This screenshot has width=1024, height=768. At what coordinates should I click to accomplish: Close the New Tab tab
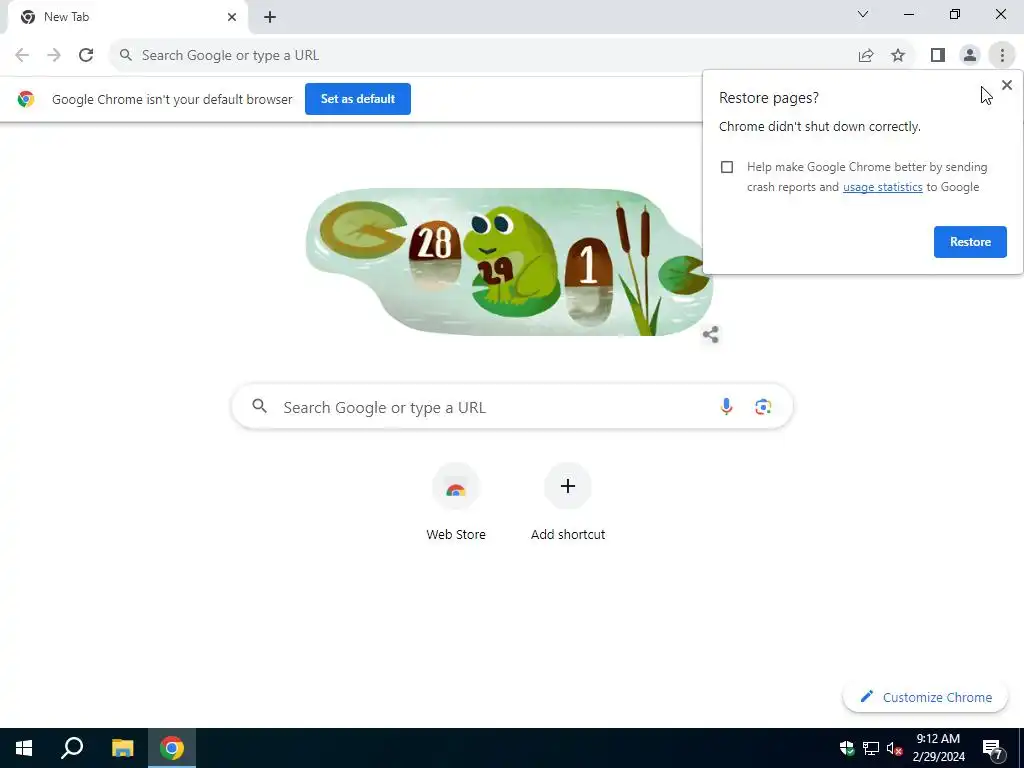231,17
